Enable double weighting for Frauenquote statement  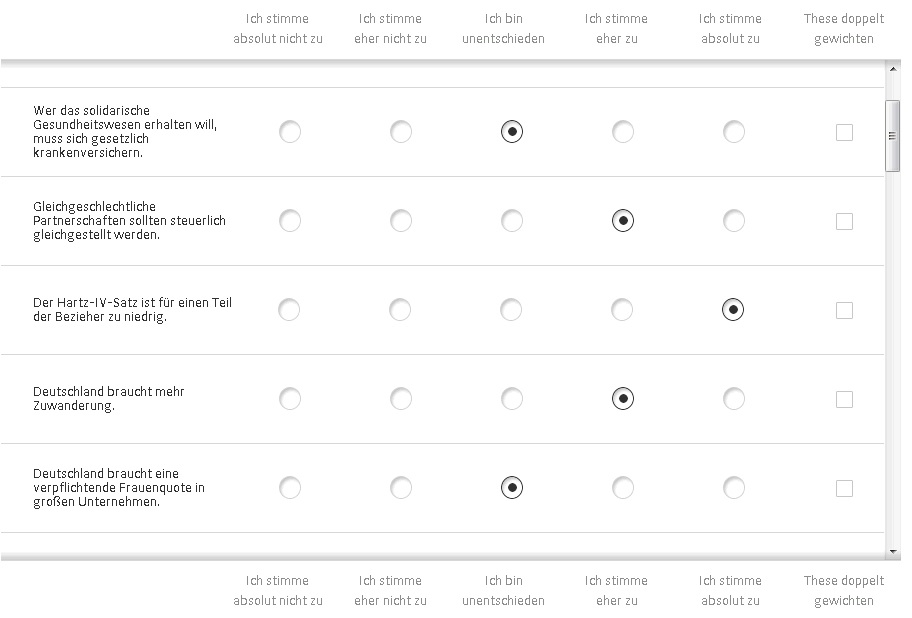pos(844,488)
